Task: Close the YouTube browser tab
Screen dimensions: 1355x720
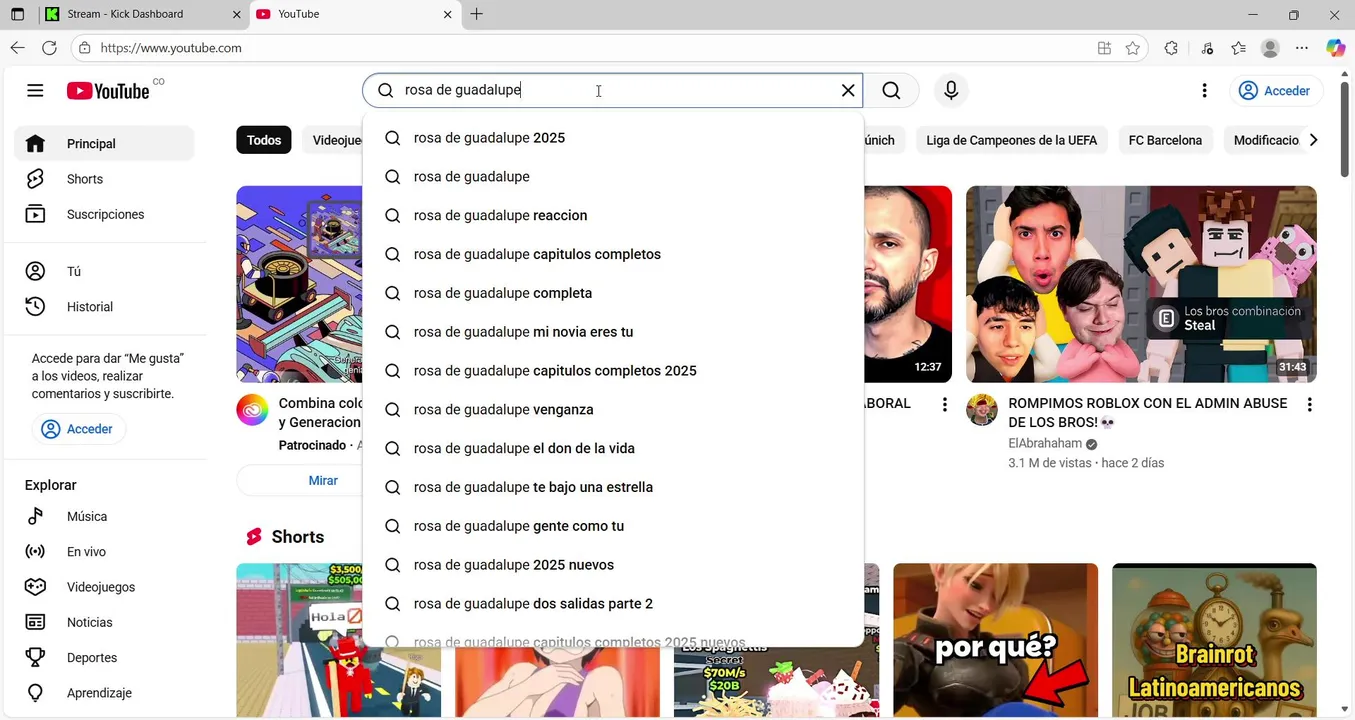Action: pos(447,14)
